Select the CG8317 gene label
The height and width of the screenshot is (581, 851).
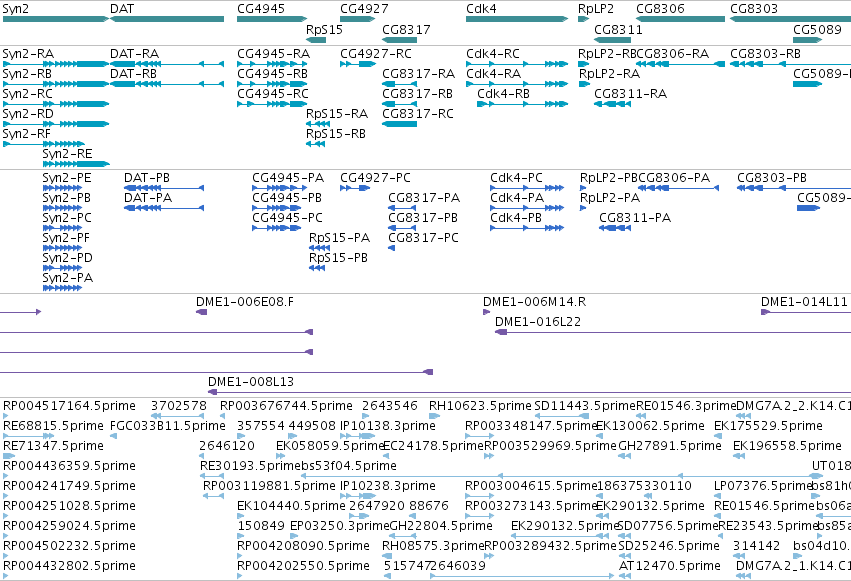coord(406,30)
